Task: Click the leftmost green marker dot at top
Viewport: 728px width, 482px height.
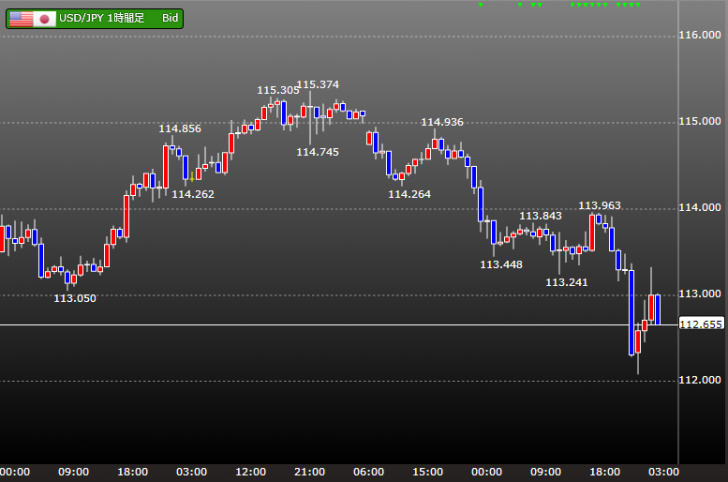Action: [481, 5]
